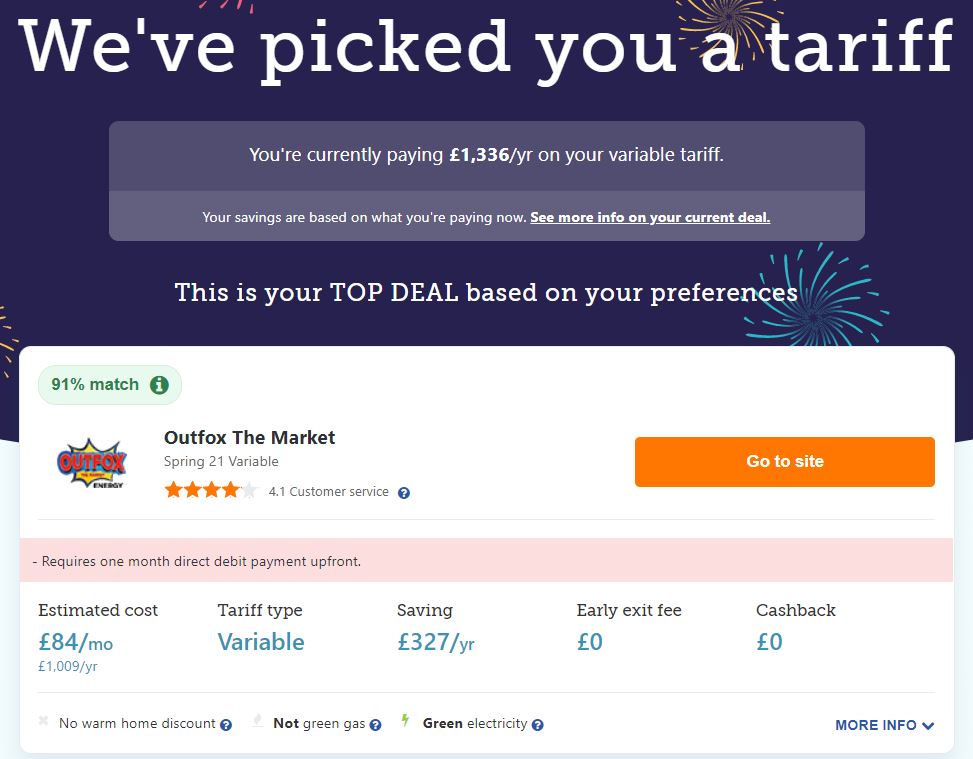973x759 pixels.
Task: Click the Customer service help icon
Action: tap(404, 493)
